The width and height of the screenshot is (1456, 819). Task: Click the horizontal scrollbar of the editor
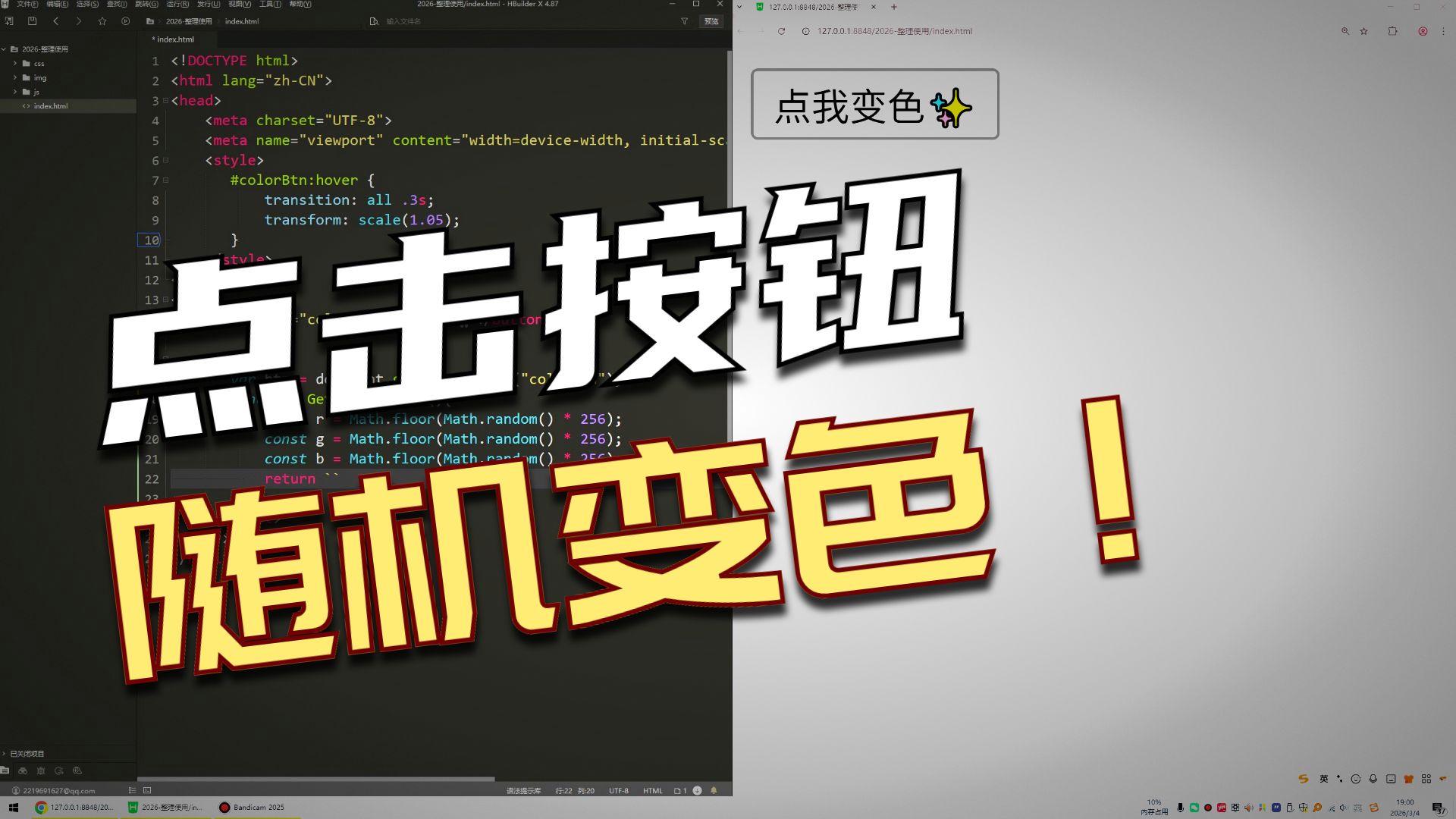point(316,779)
